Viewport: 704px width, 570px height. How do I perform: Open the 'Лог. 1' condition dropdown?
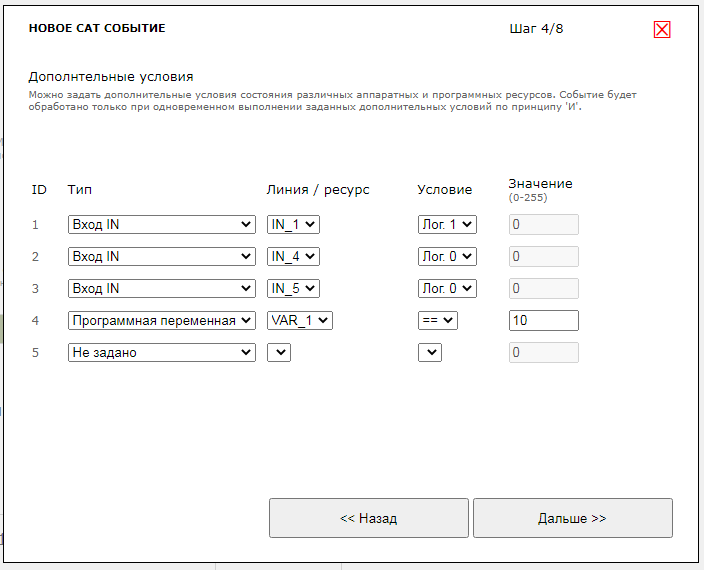[447, 225]
